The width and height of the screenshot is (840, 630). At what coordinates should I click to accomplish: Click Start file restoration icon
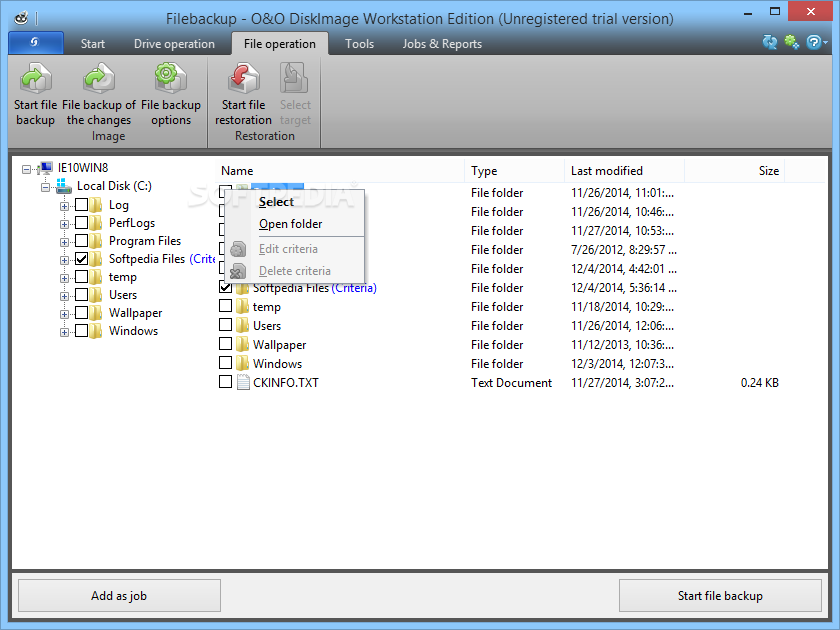click(244, 79)
